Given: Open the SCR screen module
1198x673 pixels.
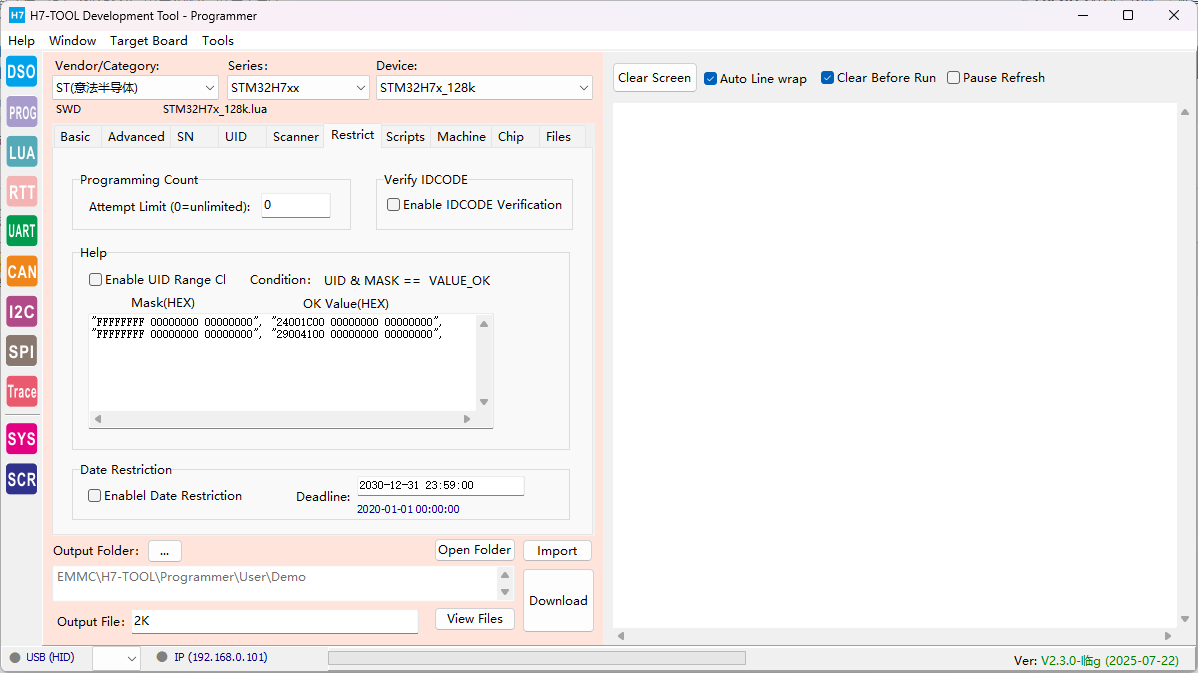Looking at the screenshot, I should click(21, 479).
